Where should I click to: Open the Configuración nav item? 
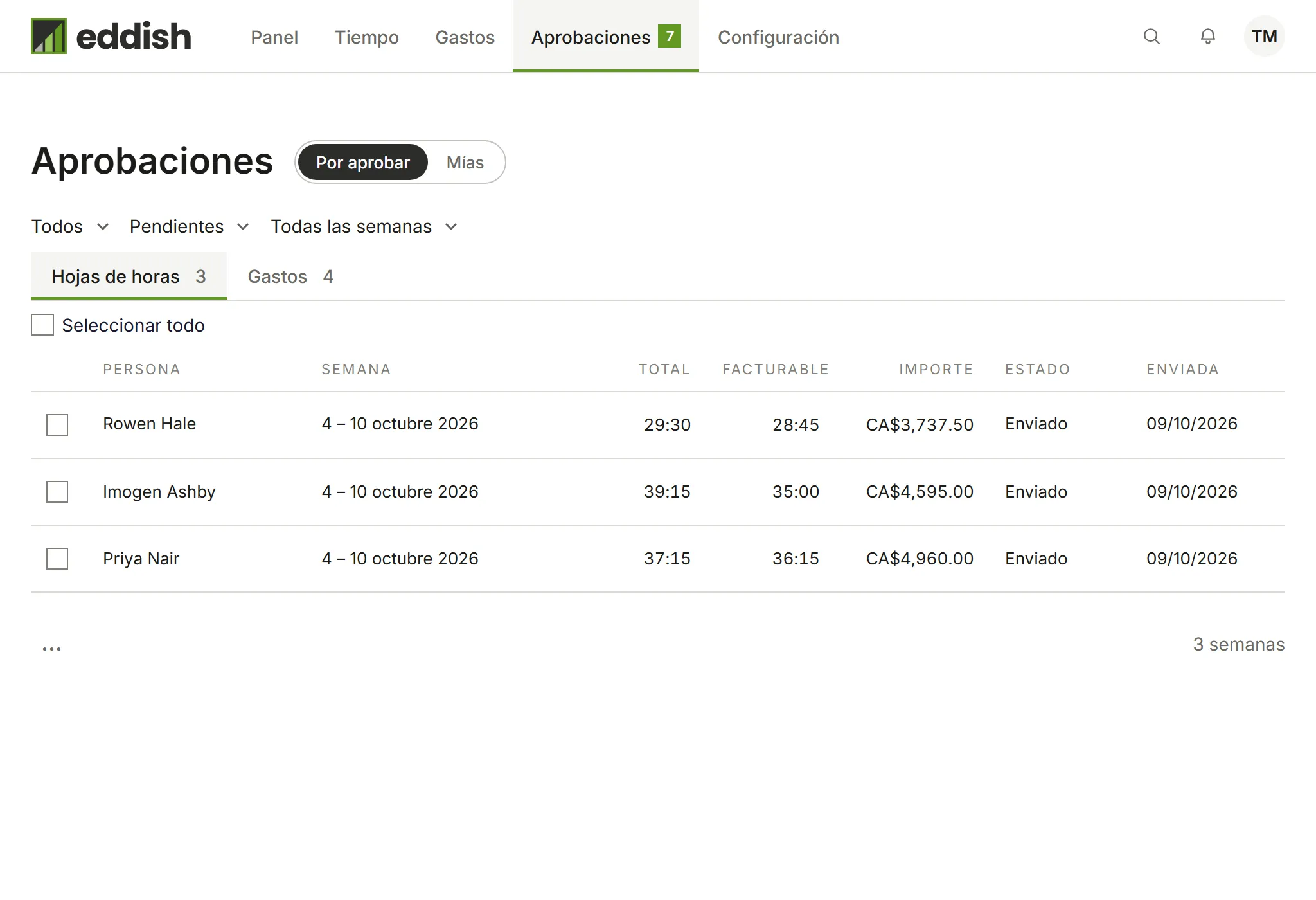778,37
